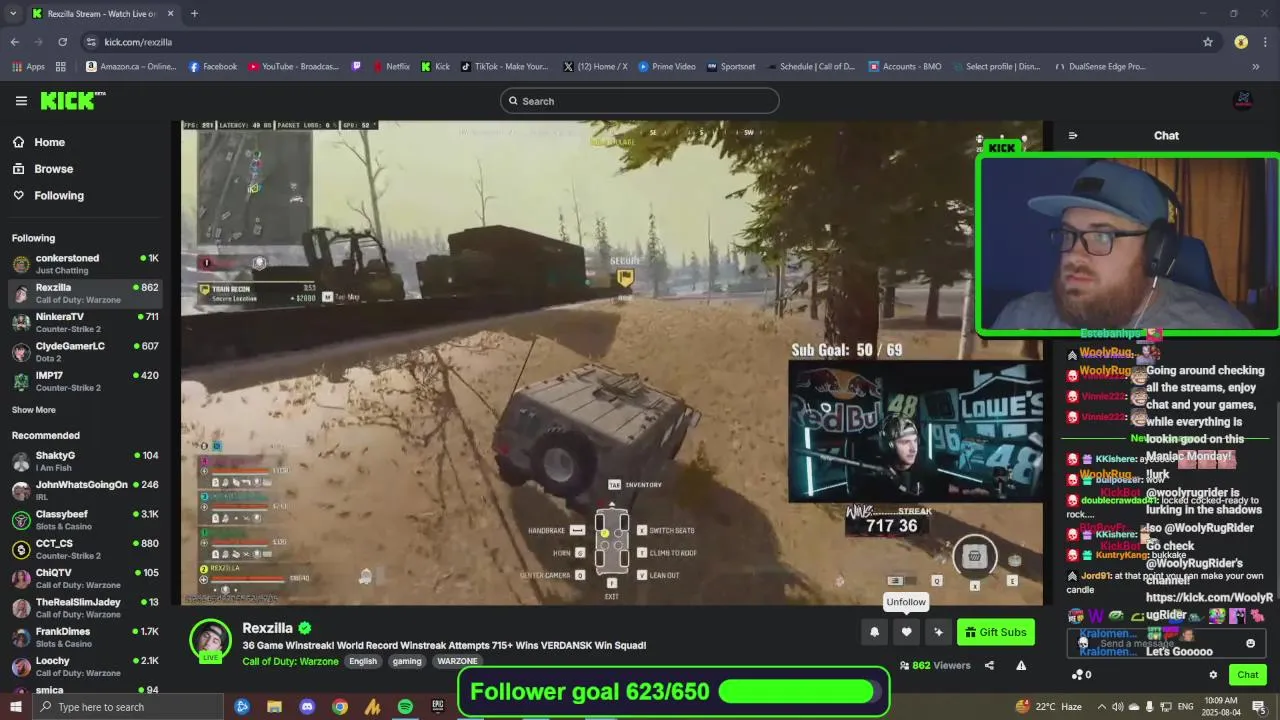Open IMP17 channel from sidebar
The width and height of the screenshot is (1280, 720).
pos(85,381)
